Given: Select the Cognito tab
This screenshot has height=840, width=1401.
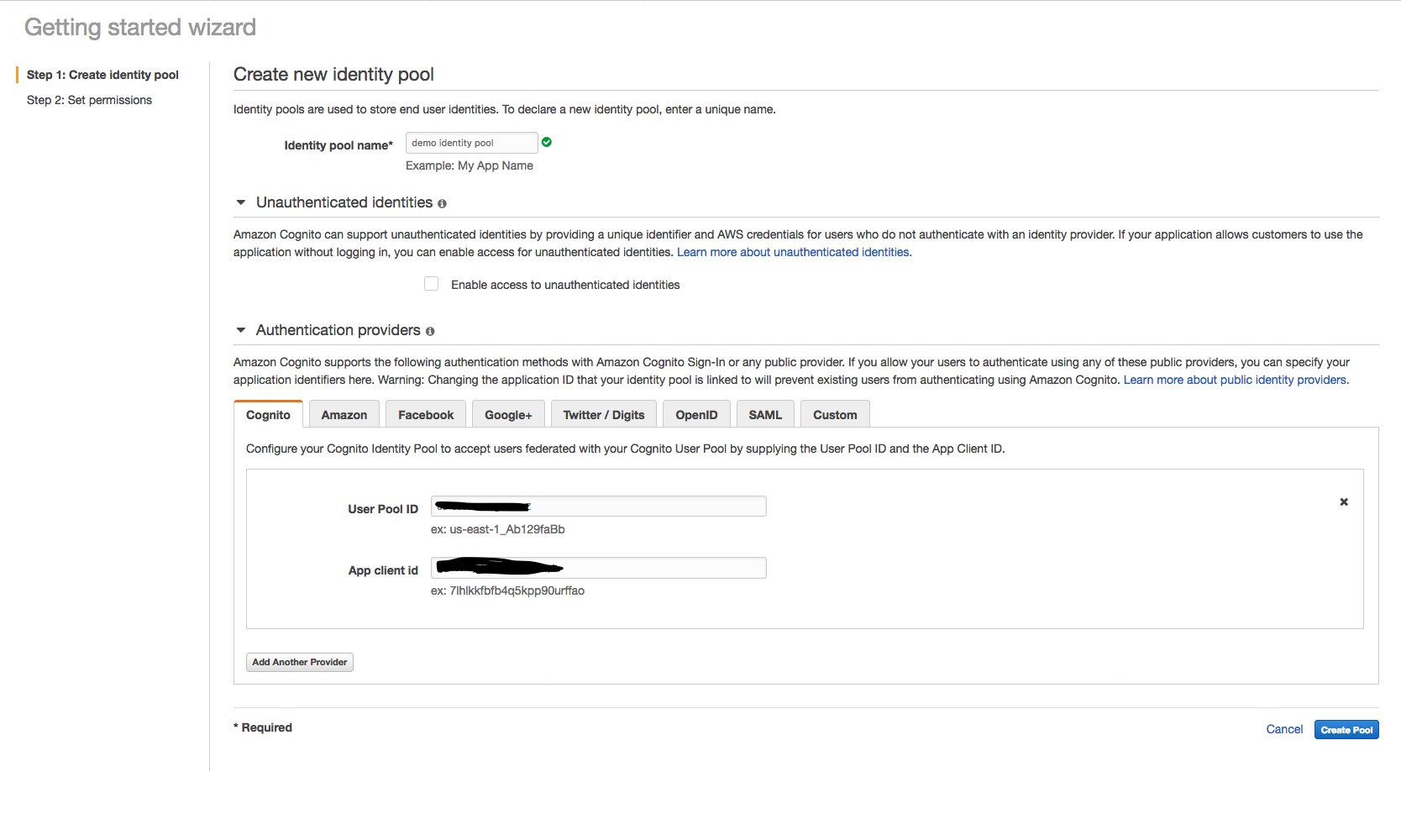Looking at the screenshot, I should (268, 414).
